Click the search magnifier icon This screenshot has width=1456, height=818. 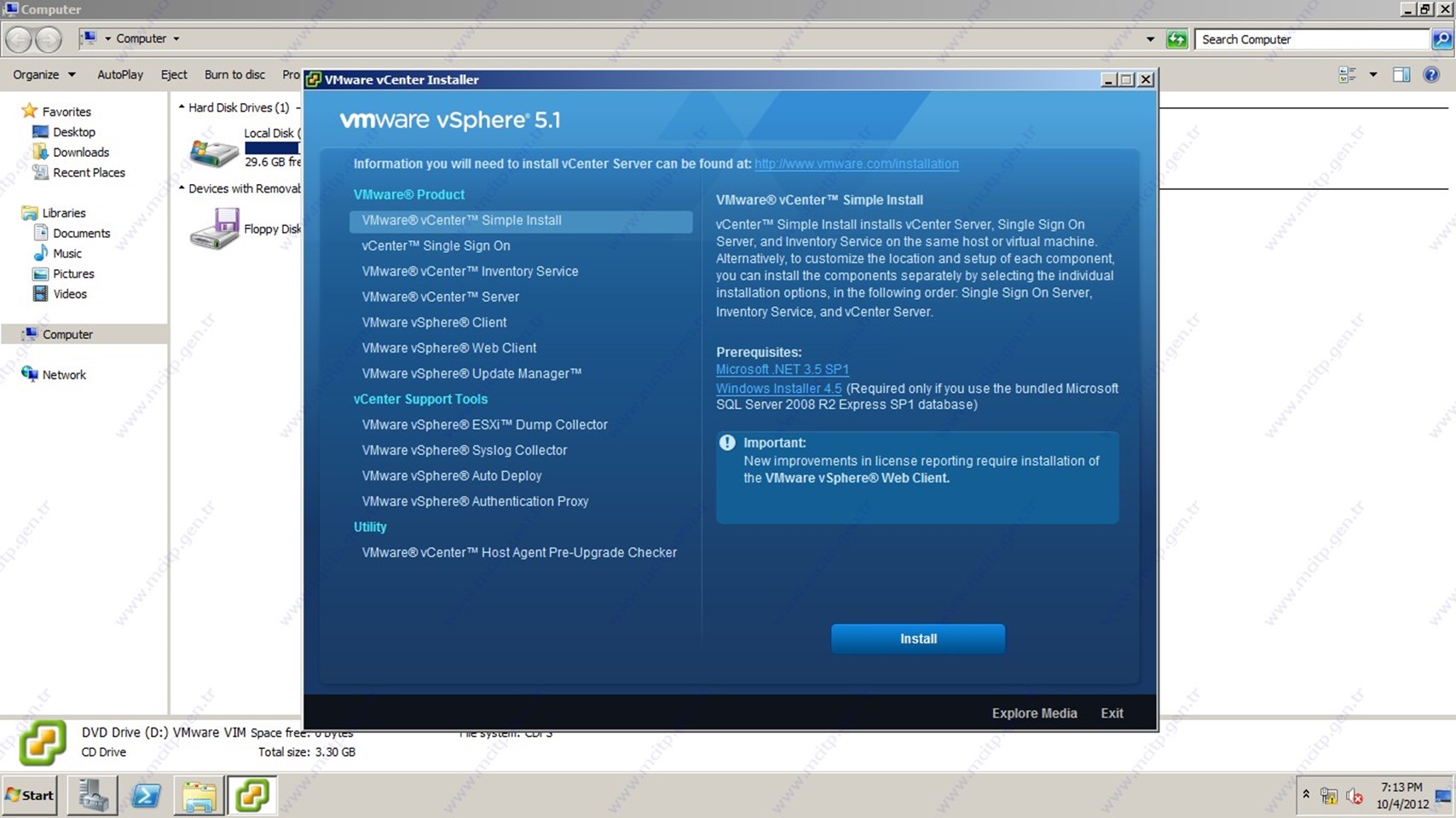coord(1442,39)
